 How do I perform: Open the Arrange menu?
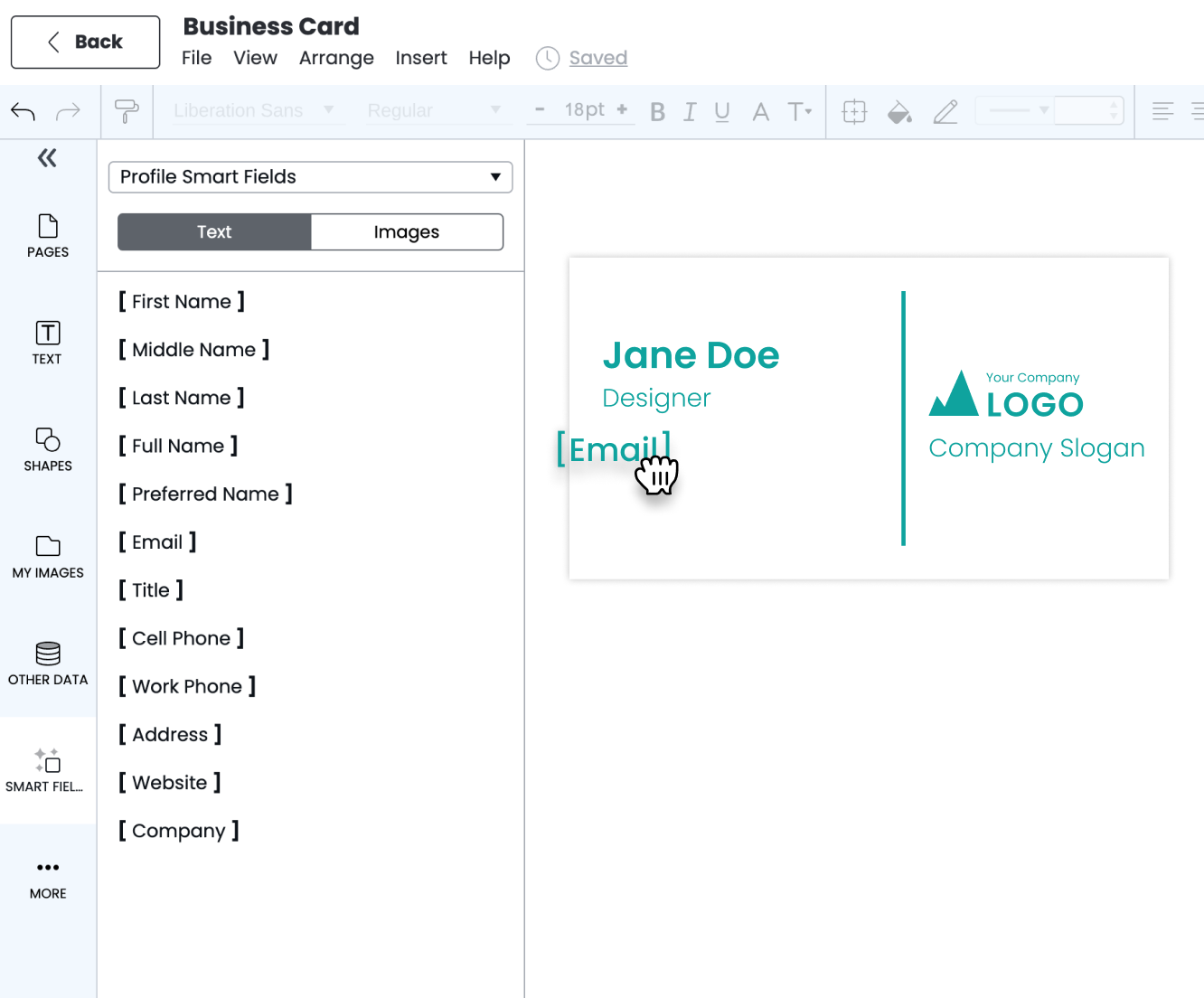coord(336,58)
